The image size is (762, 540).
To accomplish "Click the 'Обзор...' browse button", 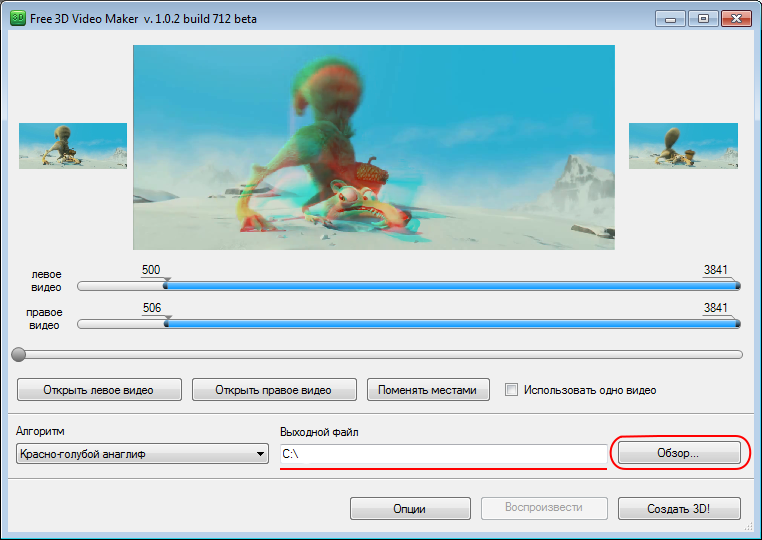I will [679, 453].
